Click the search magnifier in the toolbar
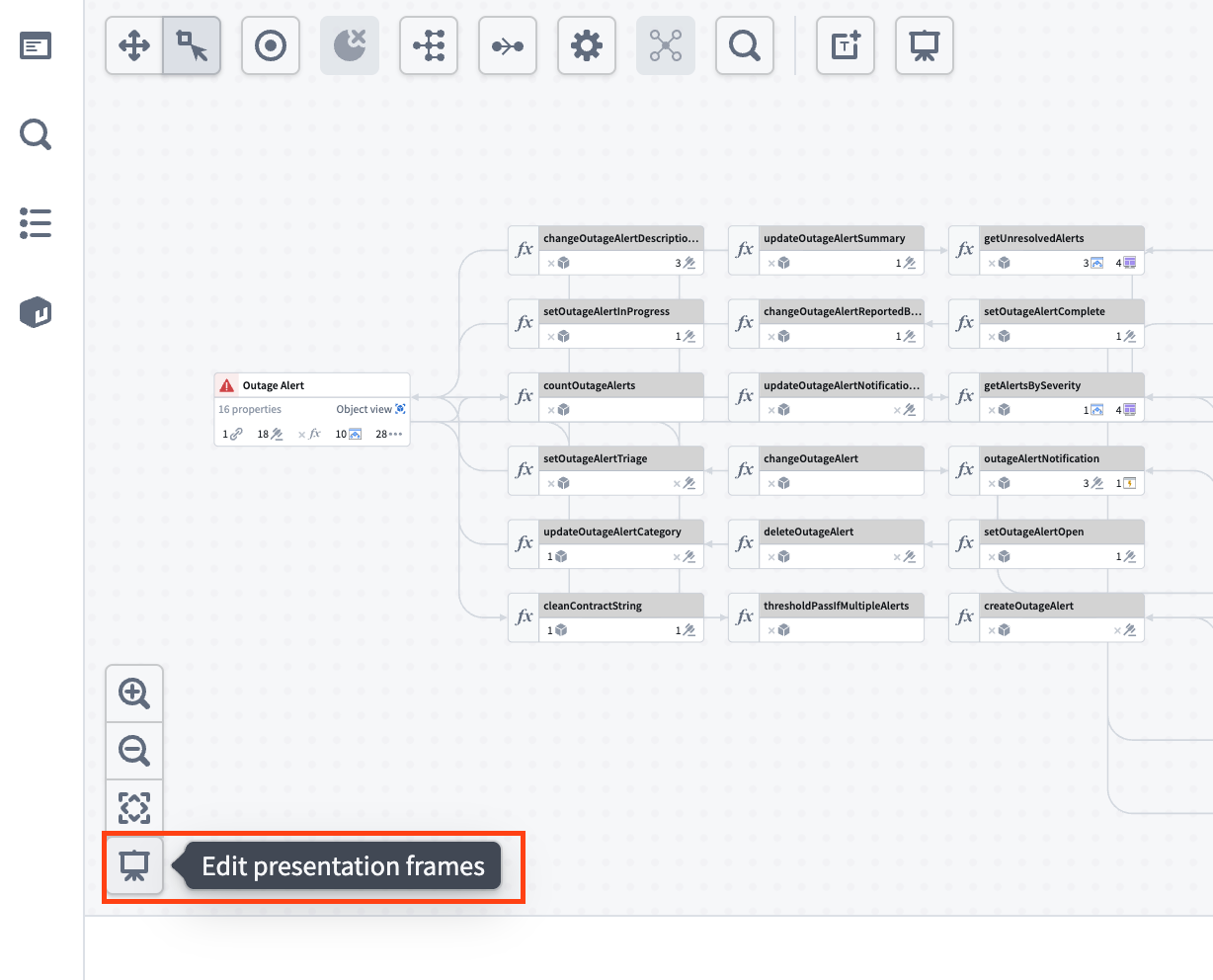1213x980 pixels. pyautogui.click(x=744, y=45)
